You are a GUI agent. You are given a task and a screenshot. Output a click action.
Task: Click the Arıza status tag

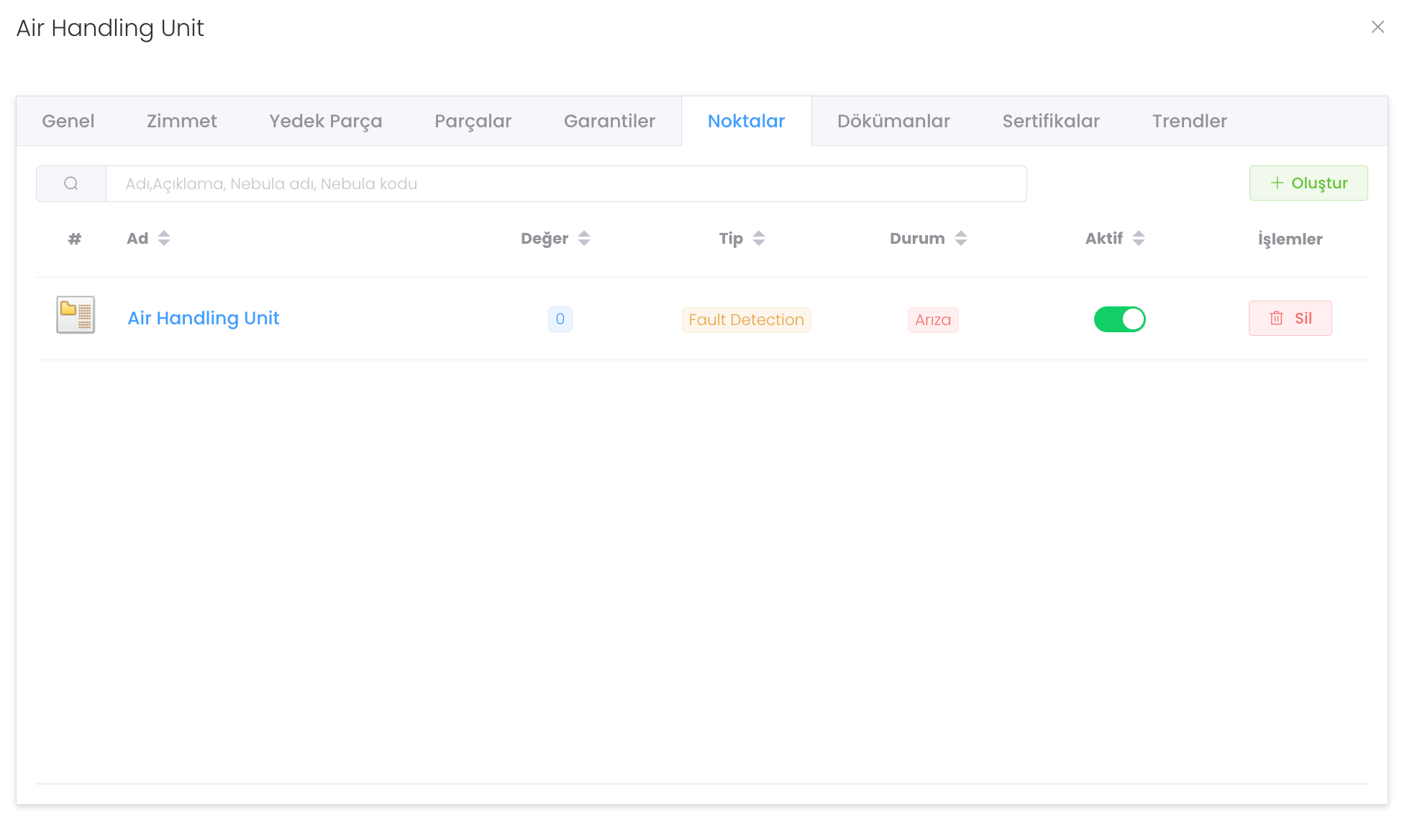click(x=933, y=319)
